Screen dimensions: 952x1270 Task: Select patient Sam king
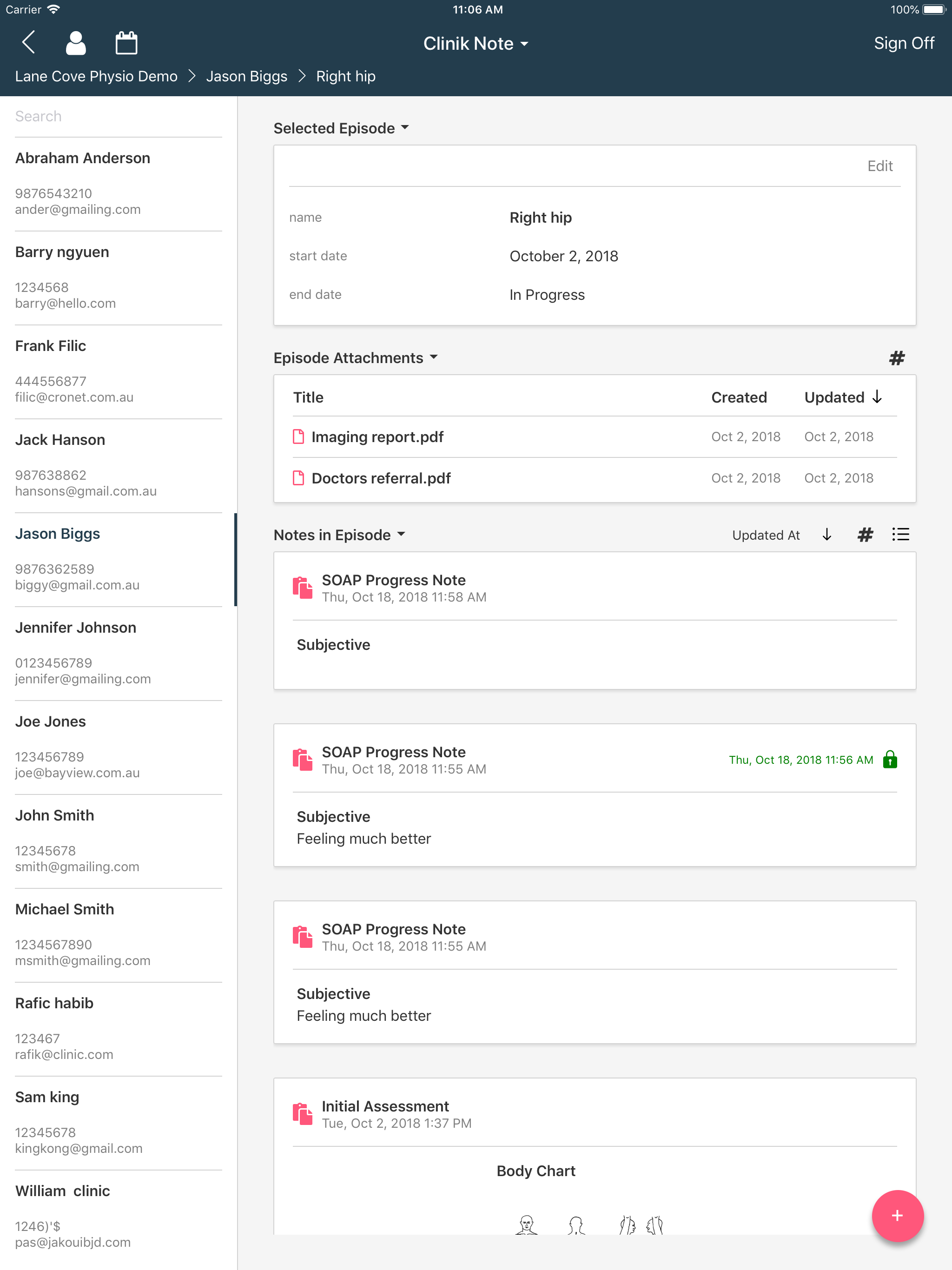click(x=118, y=1123)
